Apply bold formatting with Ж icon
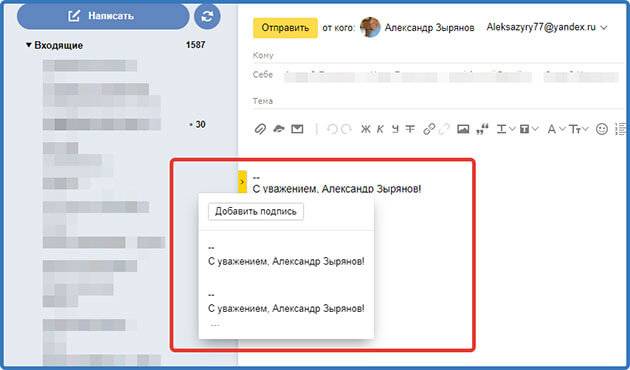Screen dimensions: 630x370 [x=365, y=129]
